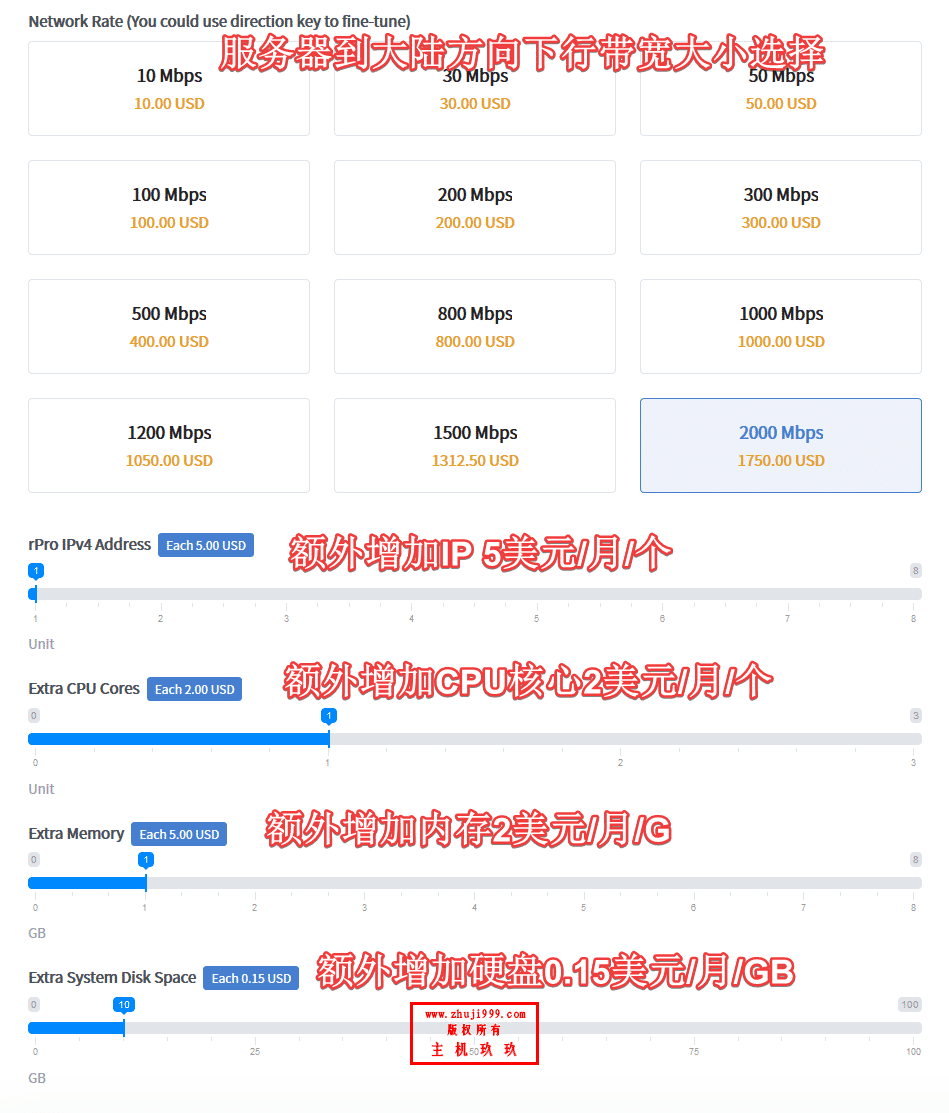Set disk space slider to 75 GB
949x1113 pixels.
click(693, 1028)
